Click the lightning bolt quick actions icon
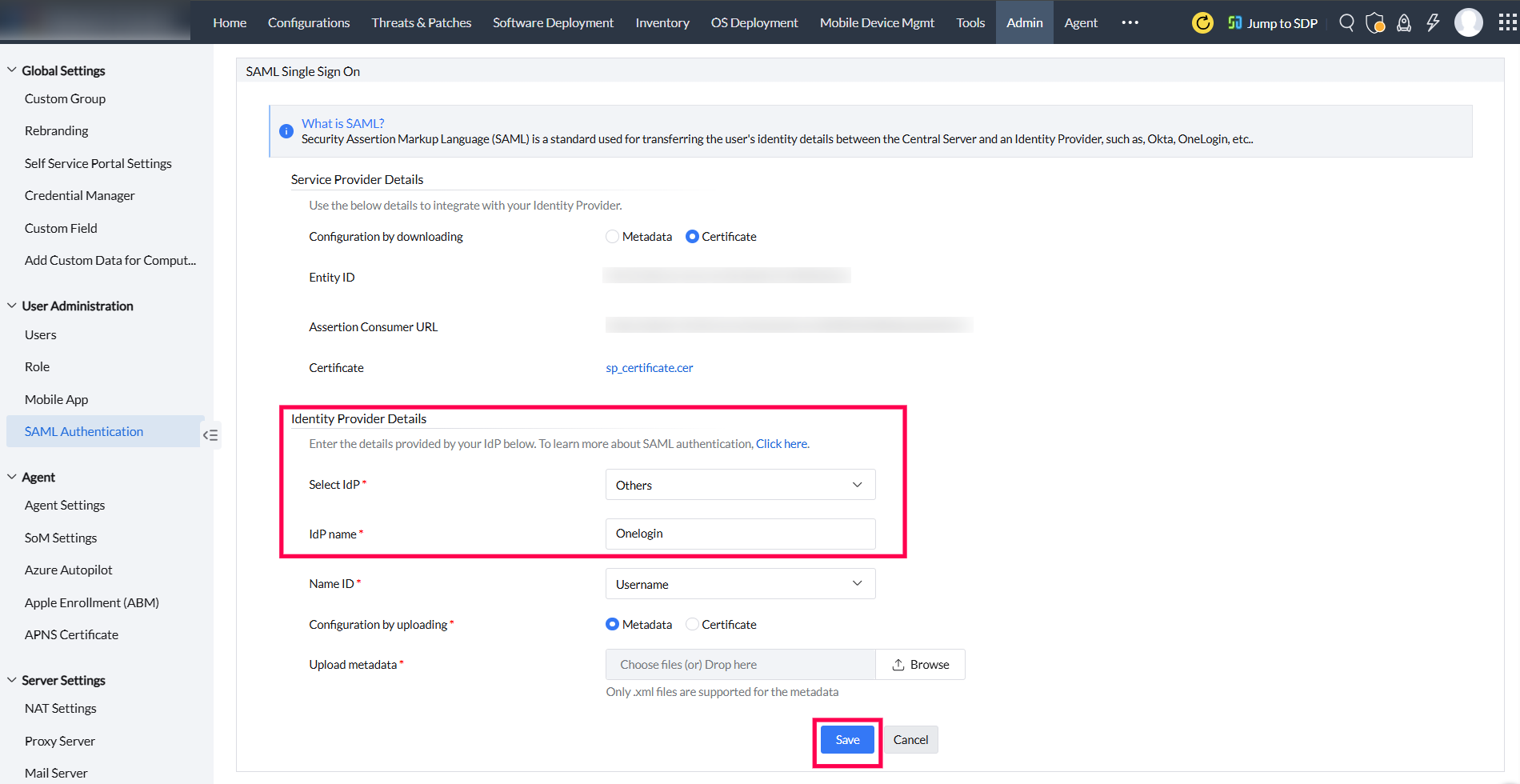This screenshot has height=784, width=1520. tap(1433, 22)
